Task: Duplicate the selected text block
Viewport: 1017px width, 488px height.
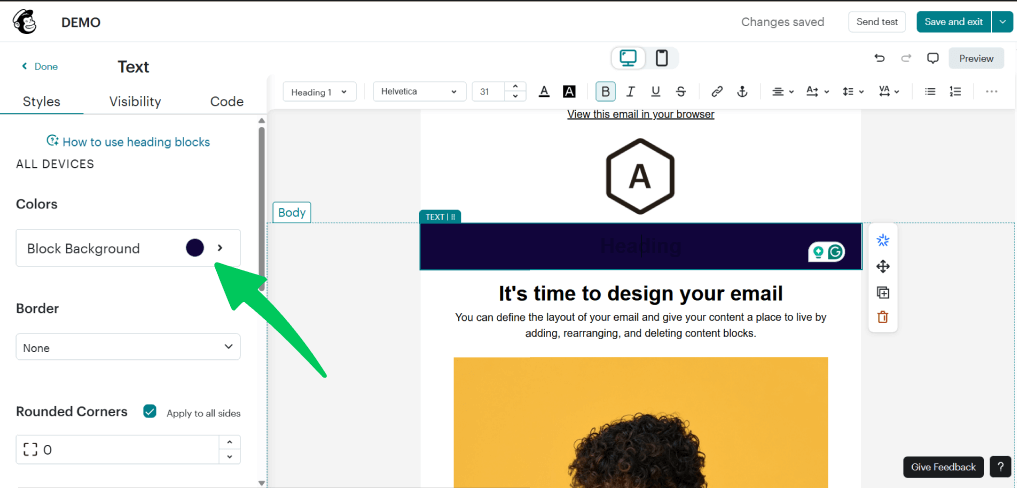Action: [882, 292]
